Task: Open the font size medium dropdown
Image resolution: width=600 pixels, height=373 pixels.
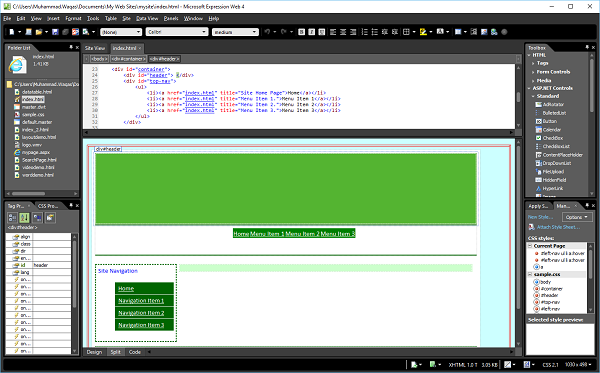Action: tap(235, 32)
